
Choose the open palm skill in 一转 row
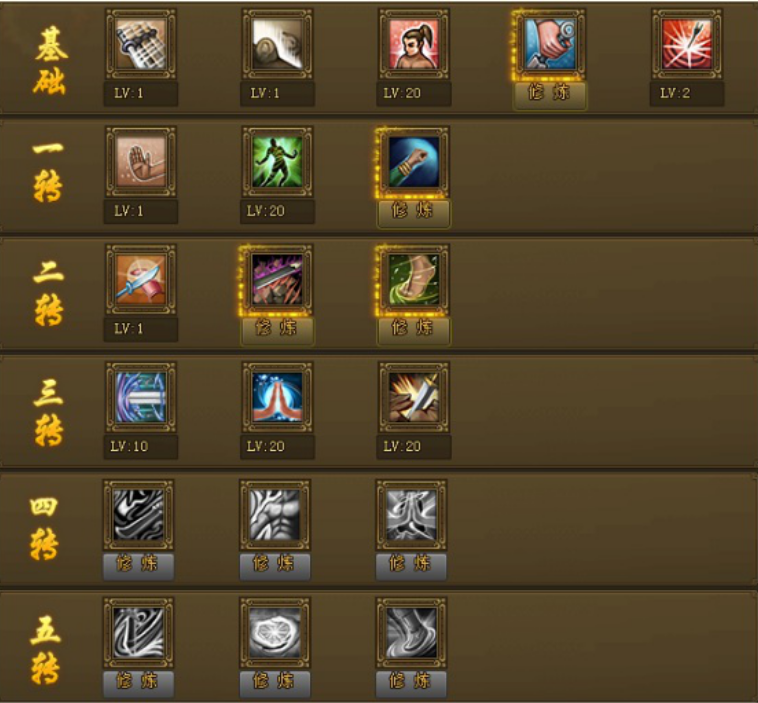point(141,161)
